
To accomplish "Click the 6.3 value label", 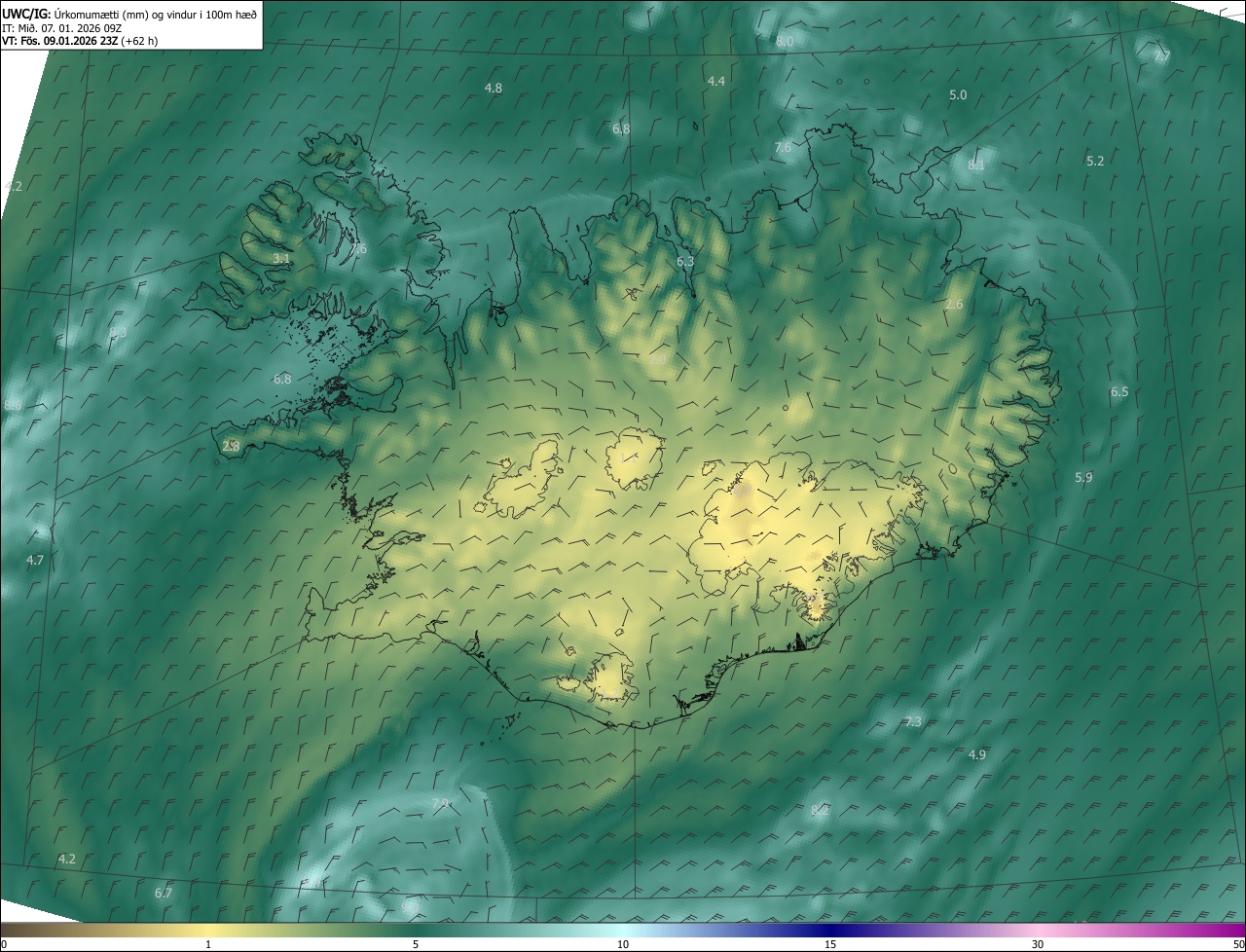I will pyautogui.click(x=685, y=261).
